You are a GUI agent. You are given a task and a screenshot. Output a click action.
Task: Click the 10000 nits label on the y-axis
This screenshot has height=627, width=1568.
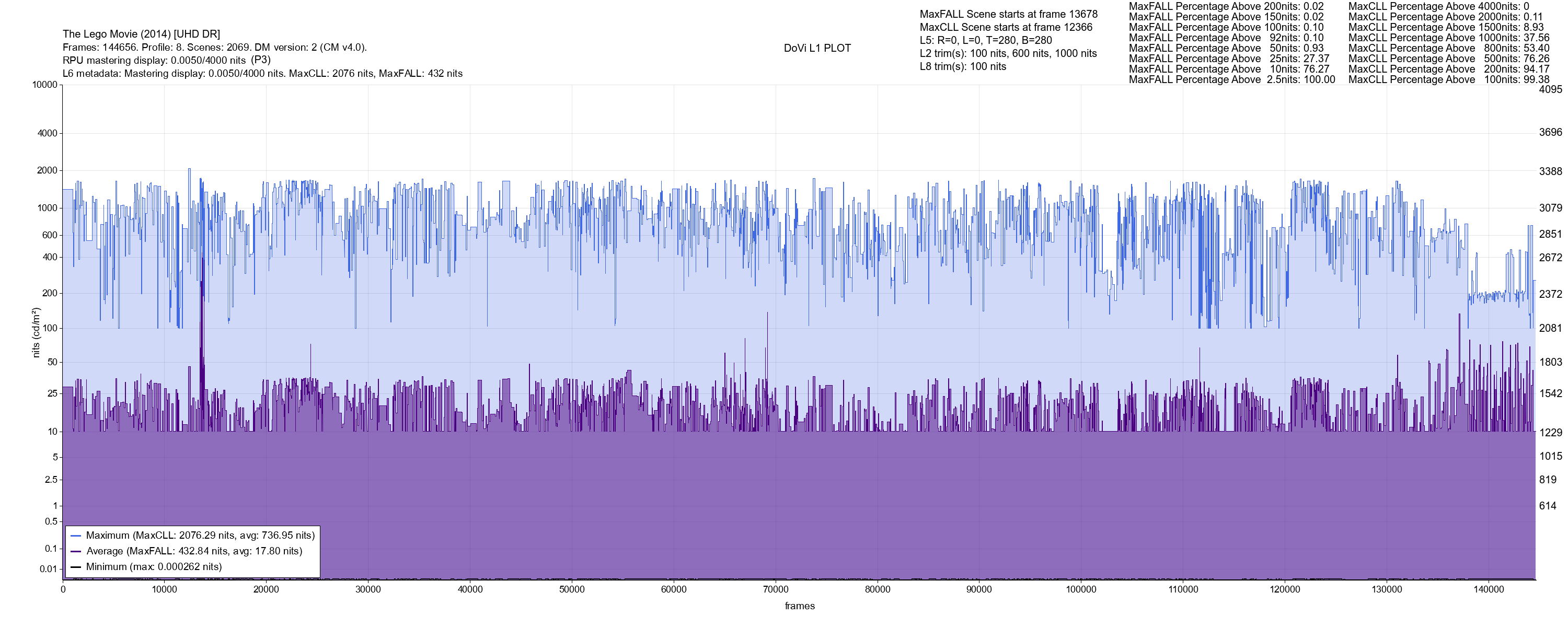[45, 85]
